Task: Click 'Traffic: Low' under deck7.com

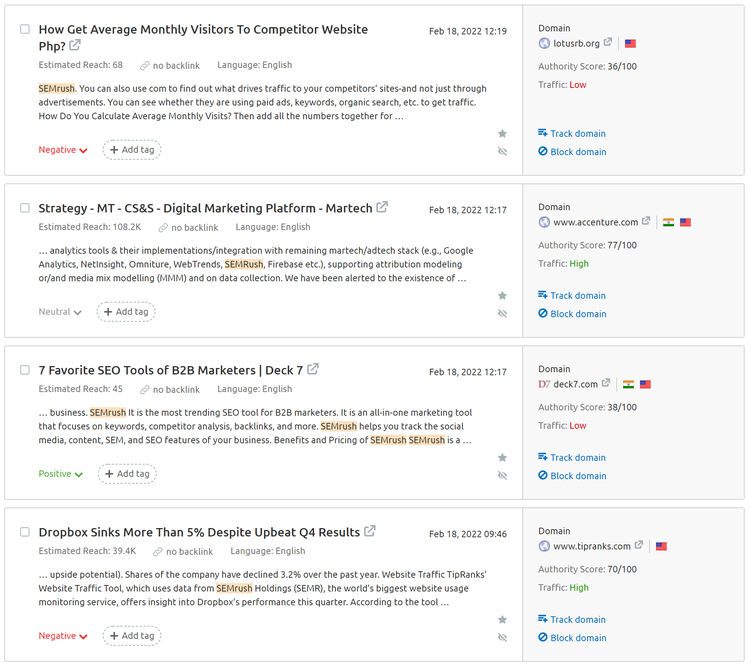Action: pyautogui.click(x=562, y=425)
